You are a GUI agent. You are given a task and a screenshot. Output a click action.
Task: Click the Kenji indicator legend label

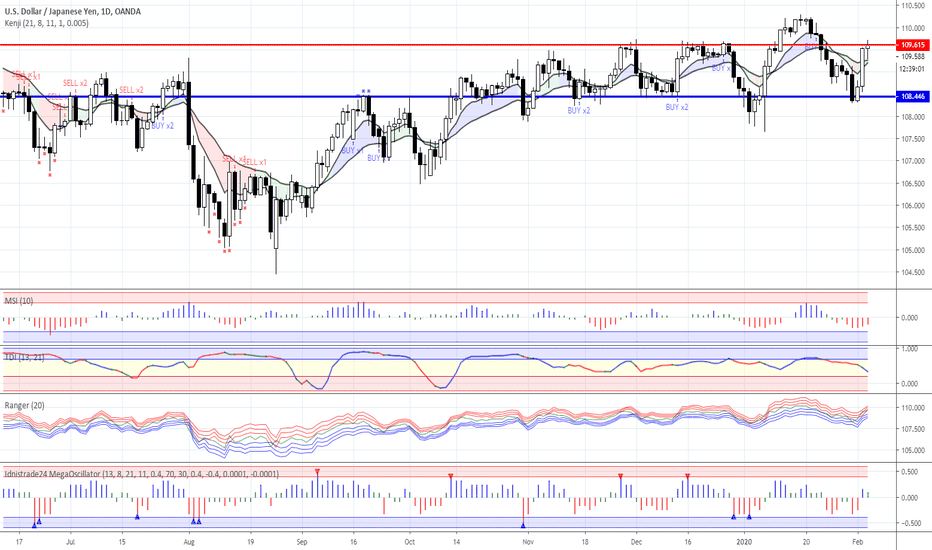[47, 23]
